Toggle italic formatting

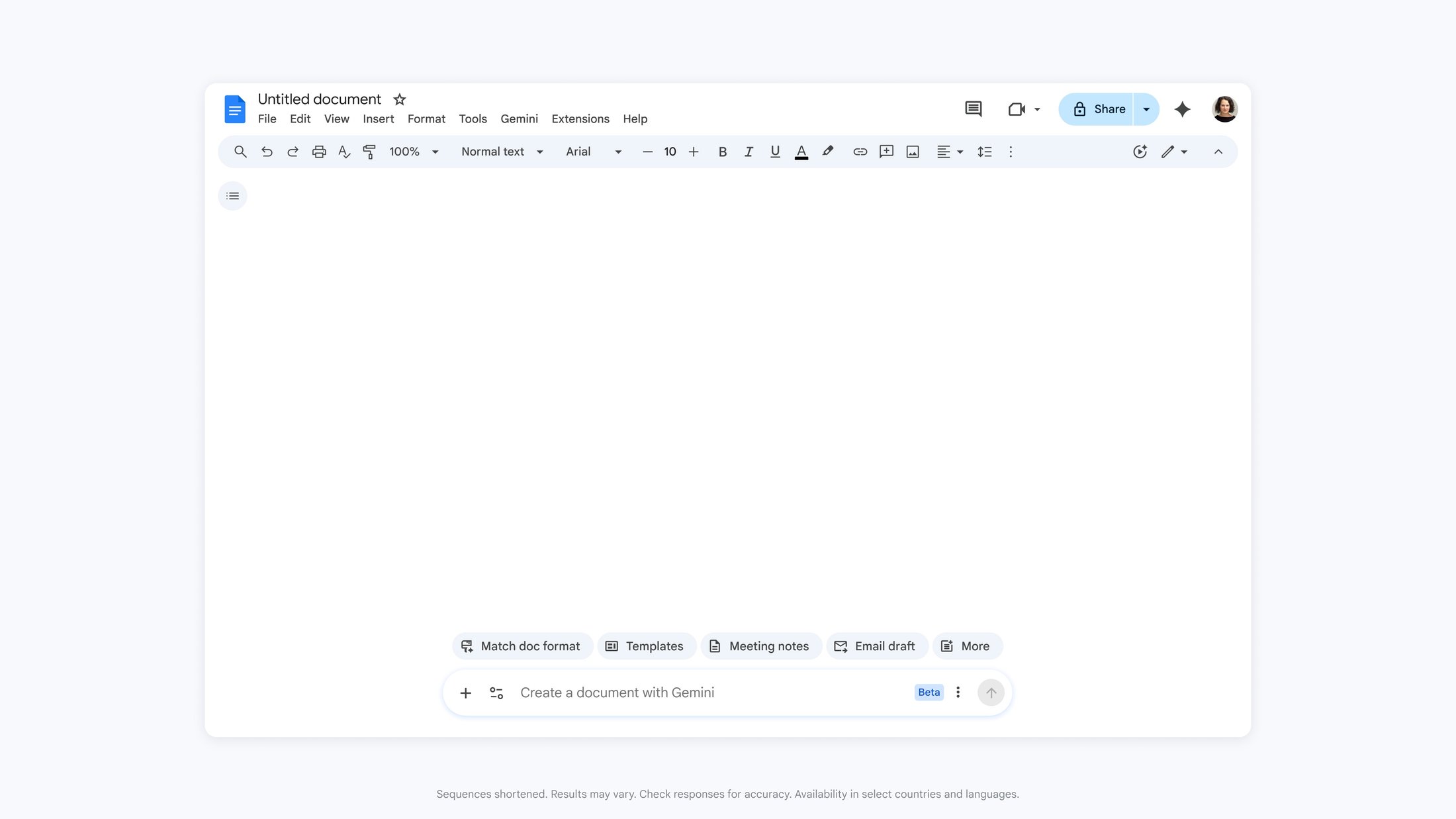(x=749, y=152)
